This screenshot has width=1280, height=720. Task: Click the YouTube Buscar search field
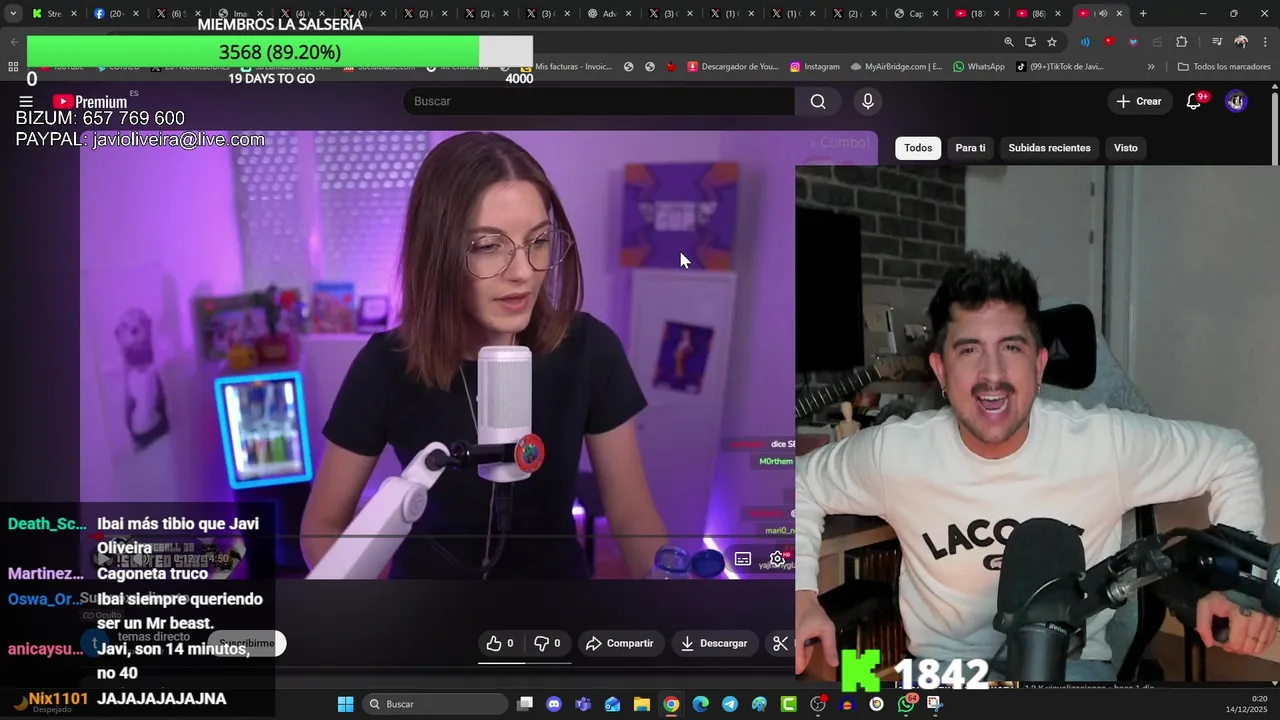tap(600, 101)
